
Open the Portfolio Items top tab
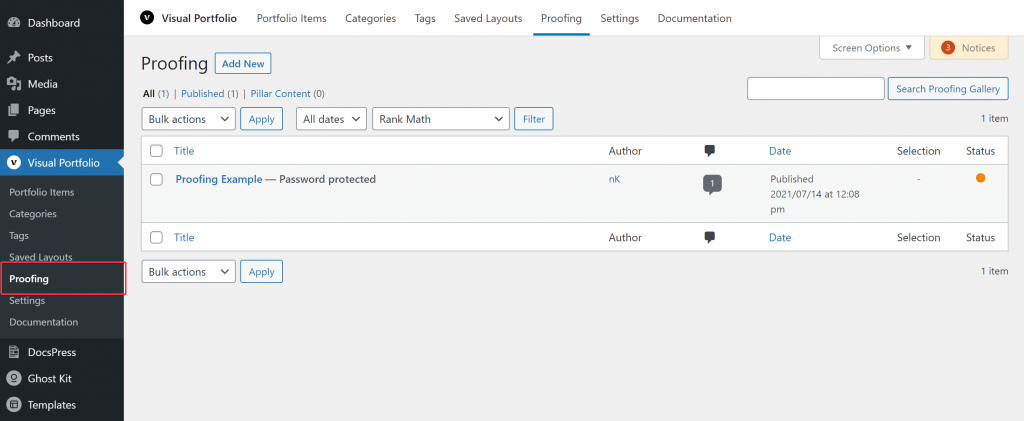[x=291, y=18]
